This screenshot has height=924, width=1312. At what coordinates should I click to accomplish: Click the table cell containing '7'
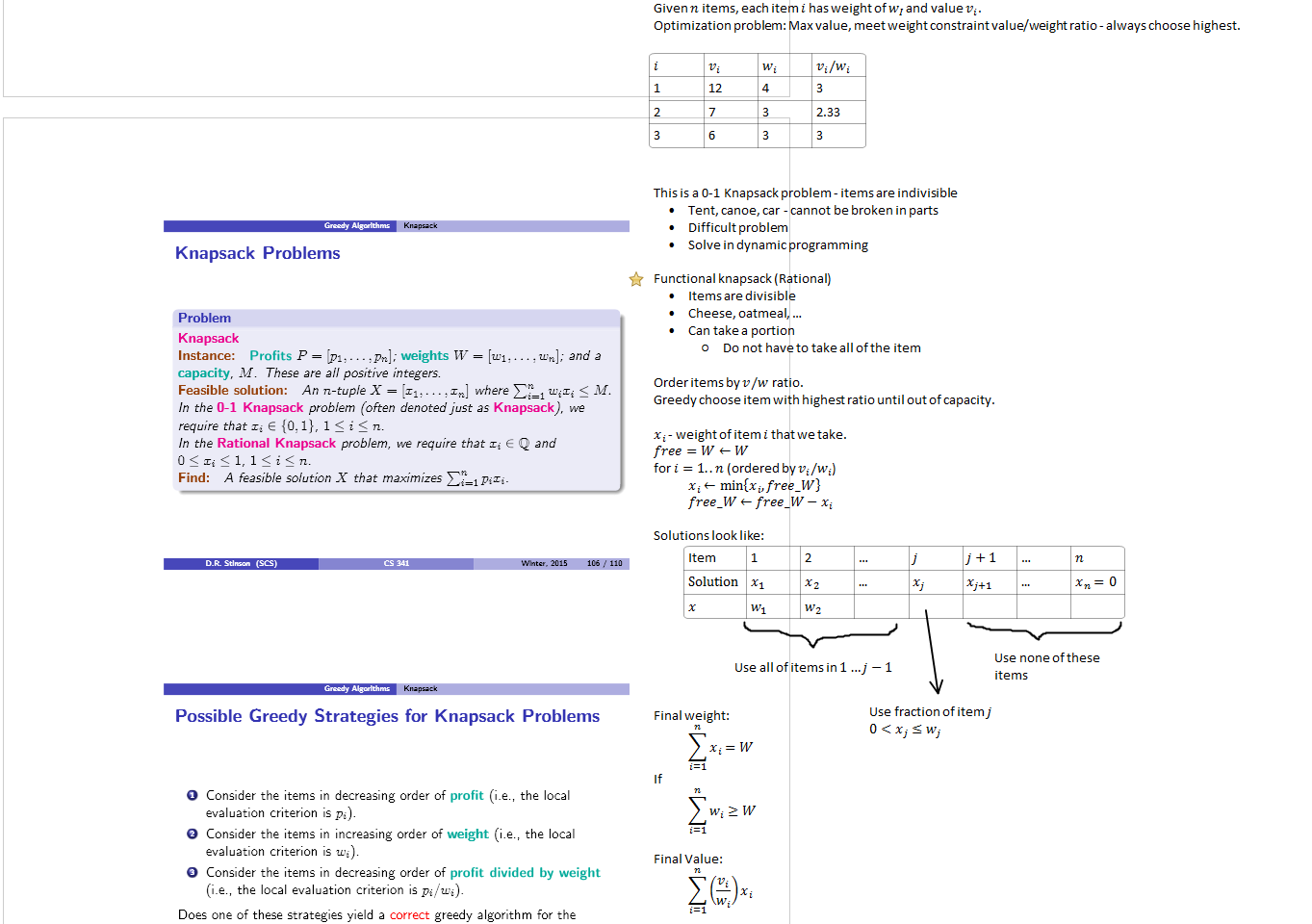[731, 112]
